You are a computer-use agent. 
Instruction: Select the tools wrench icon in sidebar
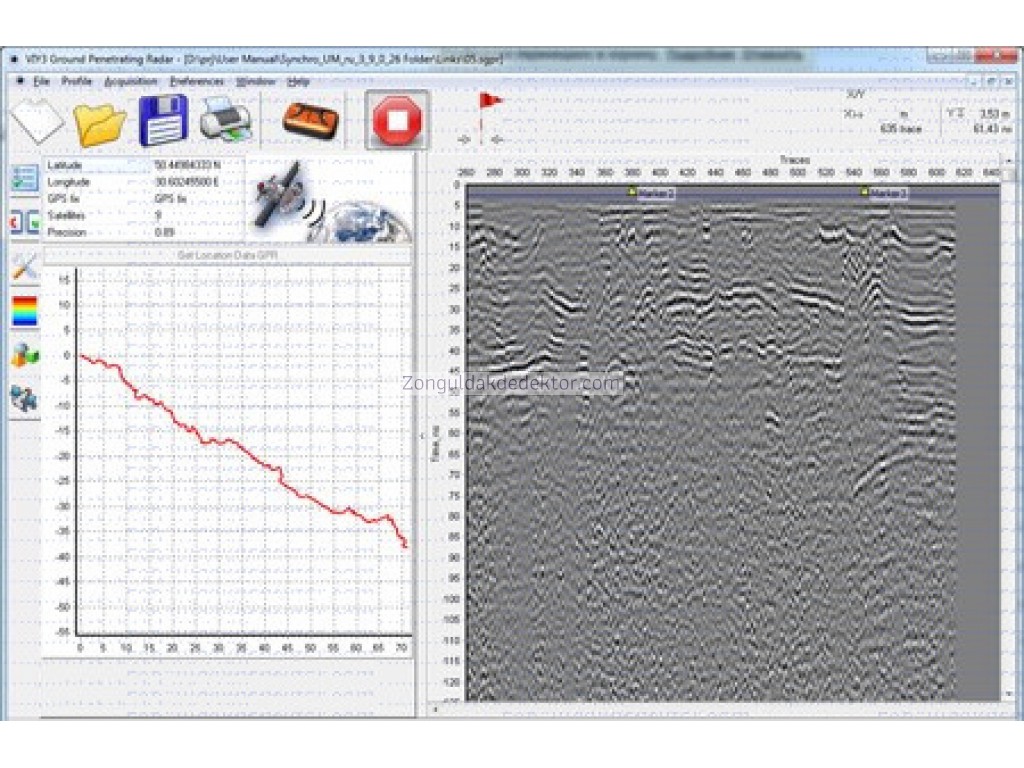25,267
